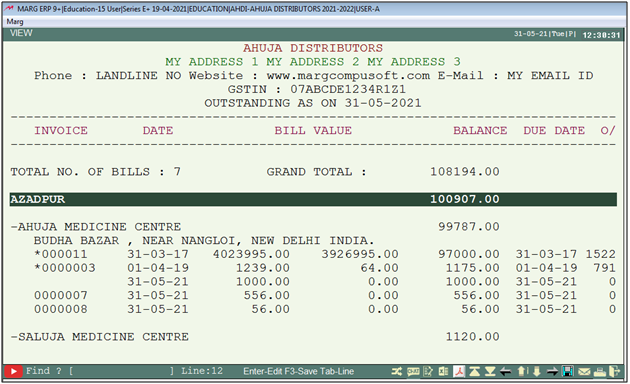Click the 12:30:31 clock in header
The height and width of the screenshot is (384, 630).
coord(601,35)
